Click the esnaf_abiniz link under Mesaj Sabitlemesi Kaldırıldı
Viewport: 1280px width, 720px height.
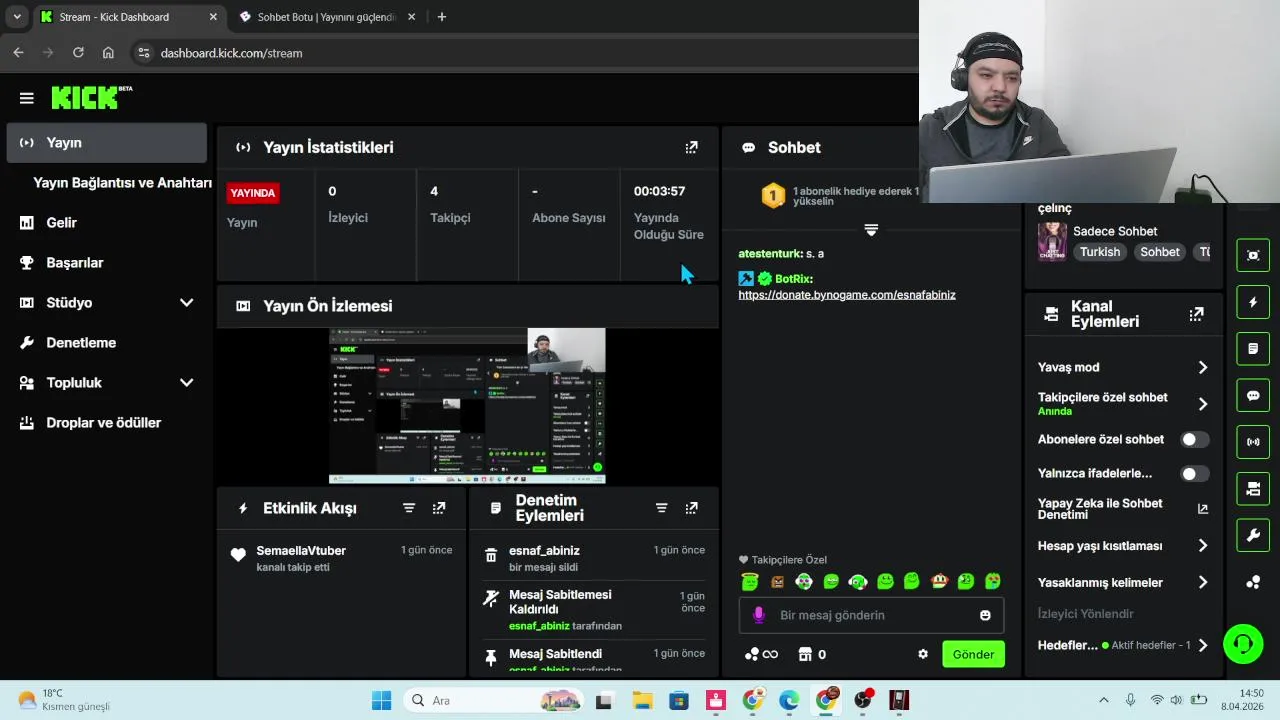[x=539, y=626]
